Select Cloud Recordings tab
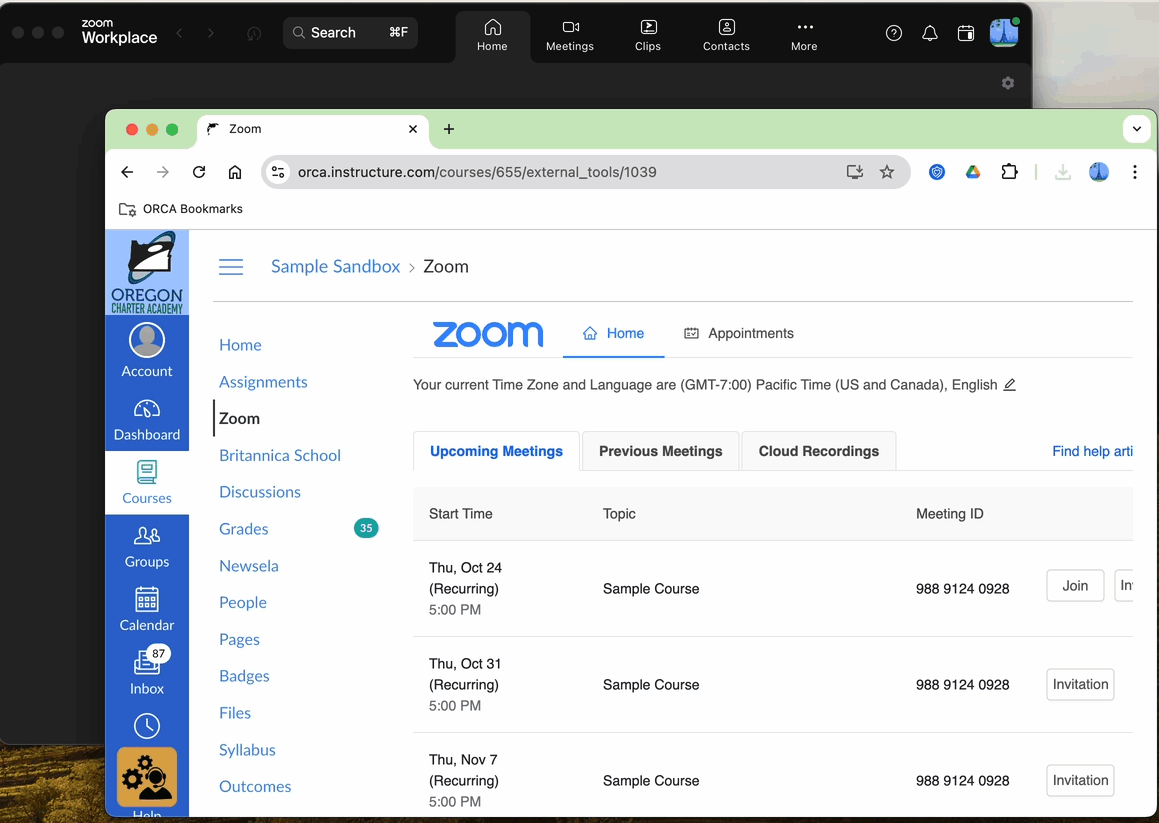The width and height of the screenshot is (1159, 823). (819, 451)
